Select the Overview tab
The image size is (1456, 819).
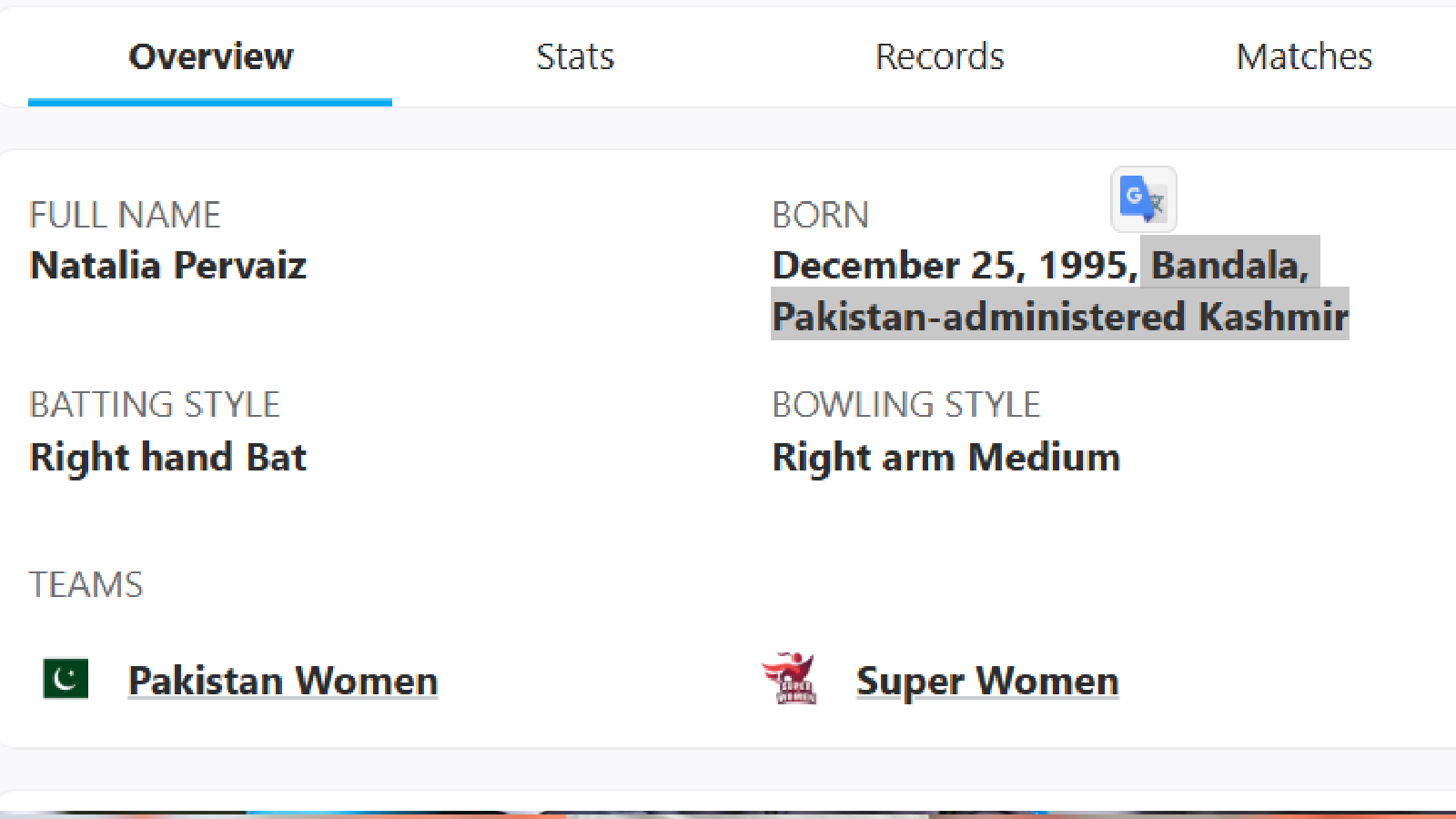(210, 56)
